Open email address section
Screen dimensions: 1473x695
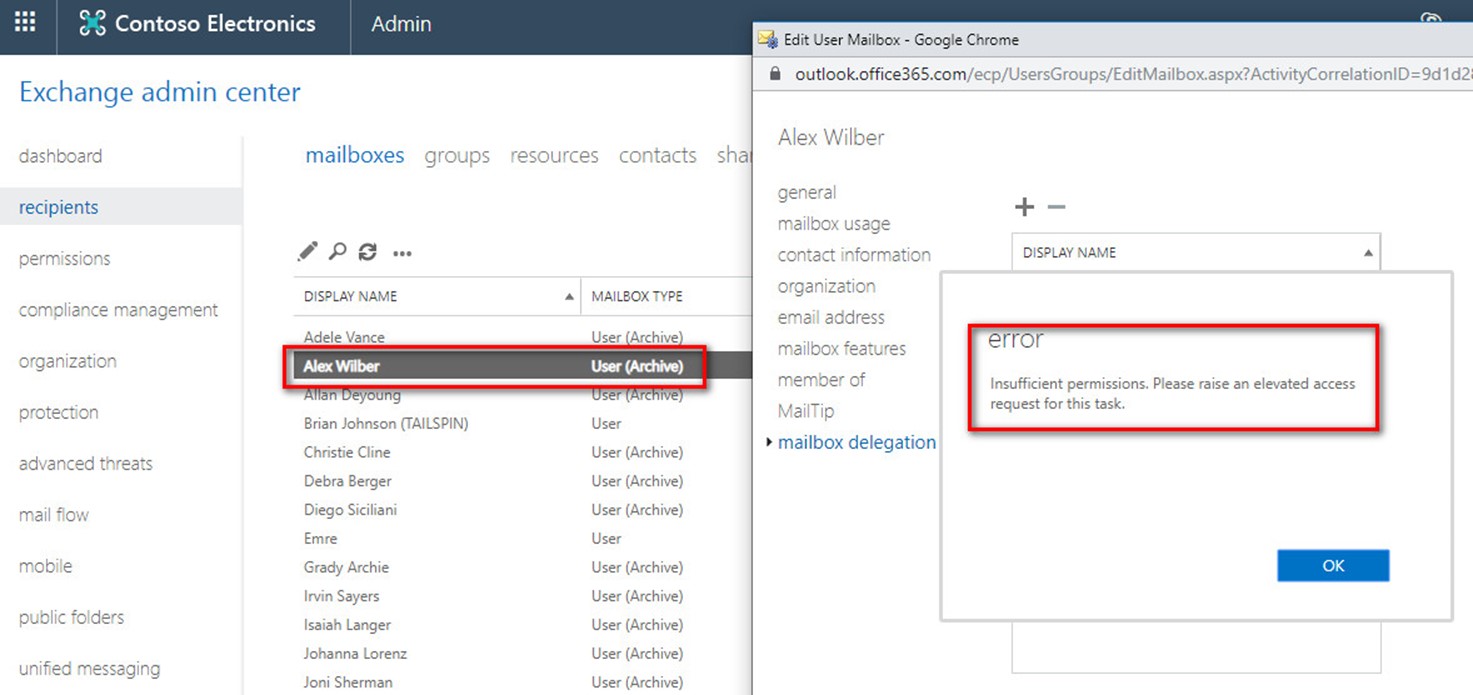point(831,317)
